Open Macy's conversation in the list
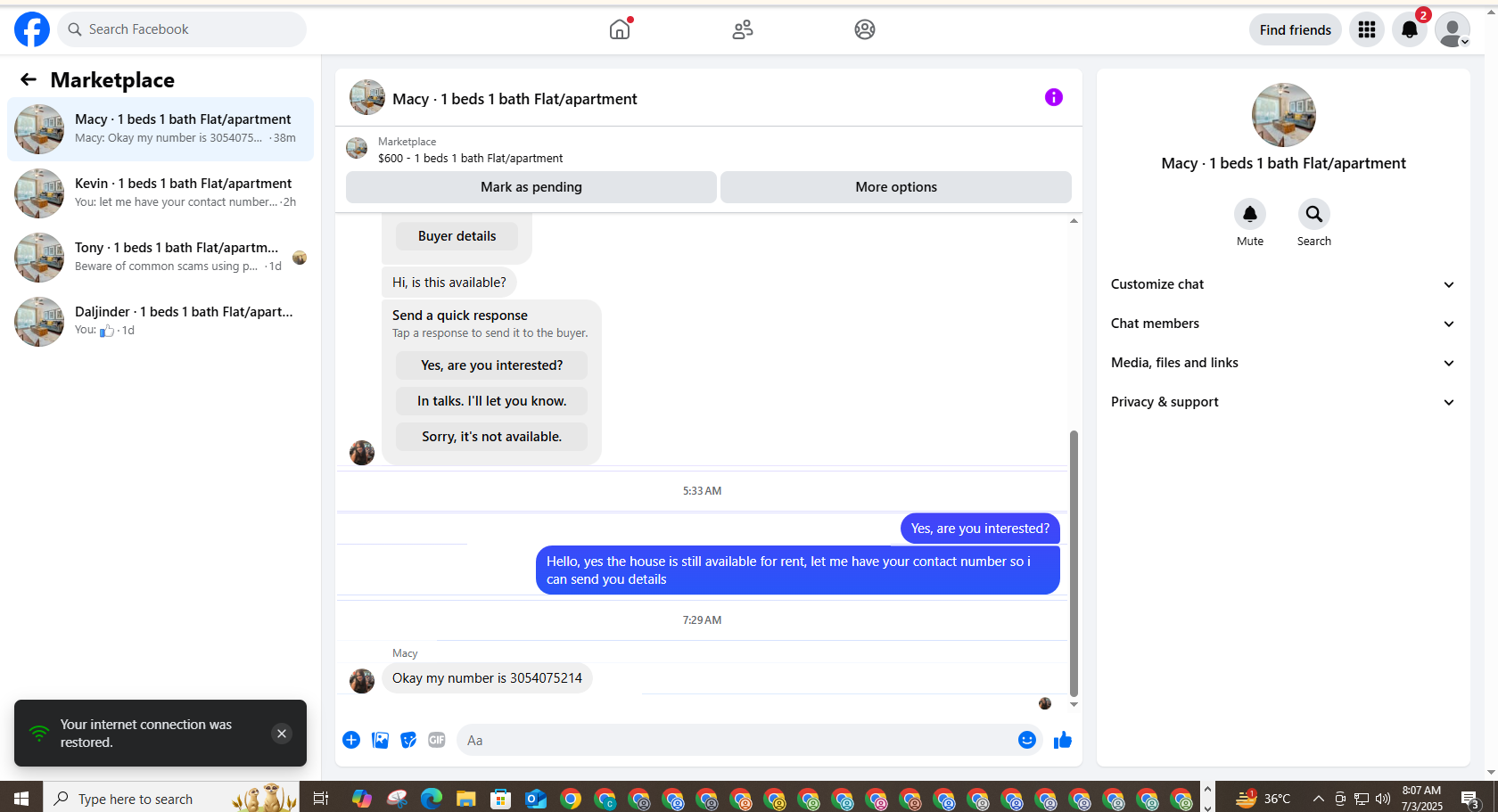1498x812 pixels. (x=160, y=129)
